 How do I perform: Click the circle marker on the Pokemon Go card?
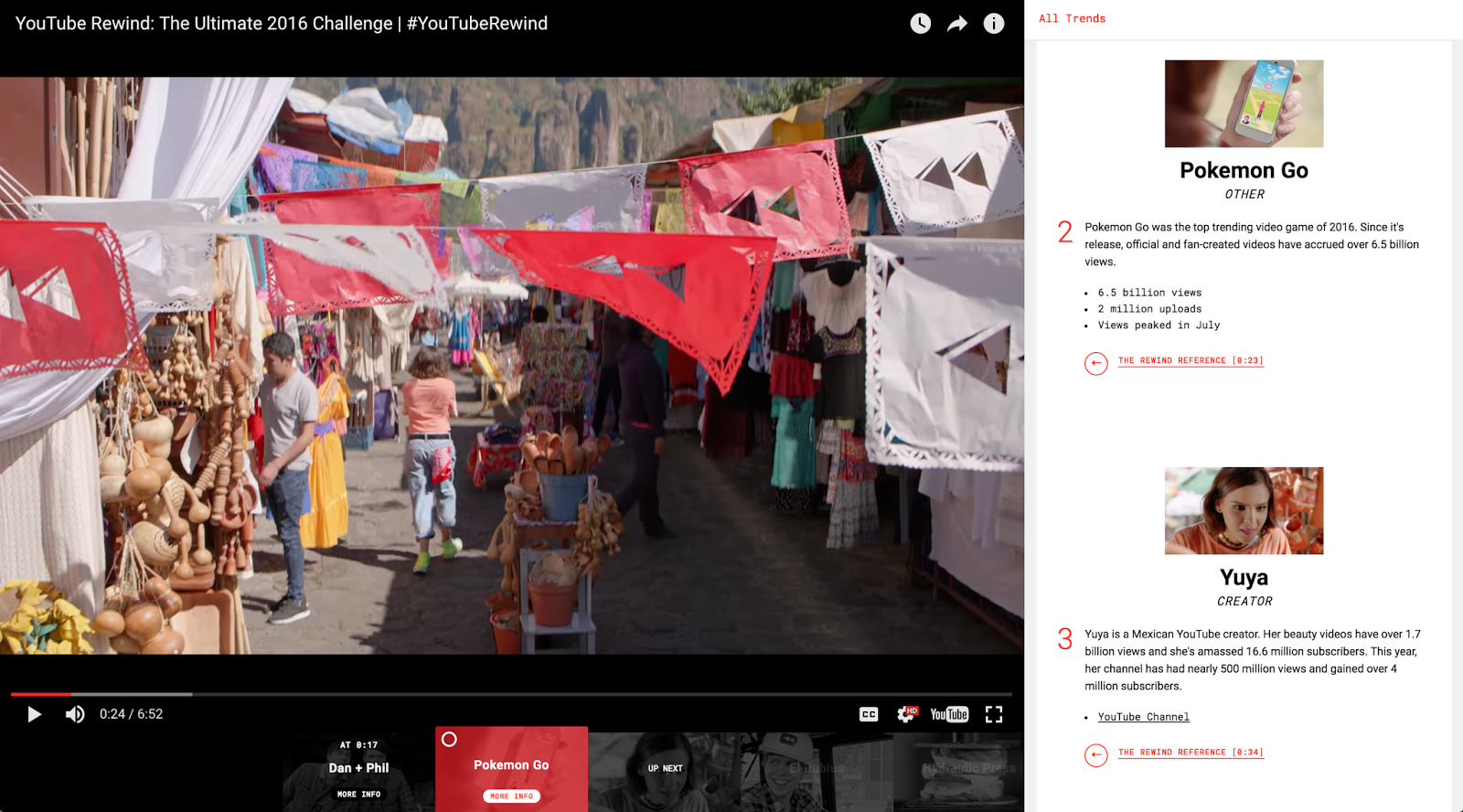(x=449, y=739)
